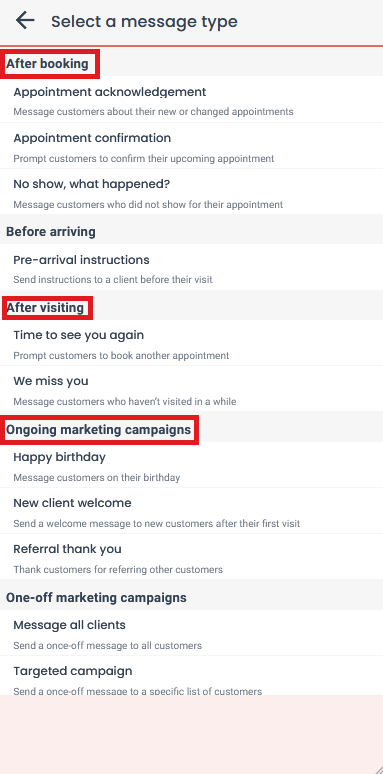Image resolution: width=383 pixels, height=774 pixels.
Task: Click description about confirming upcoming appointment
Action: (x=144, y=159)
